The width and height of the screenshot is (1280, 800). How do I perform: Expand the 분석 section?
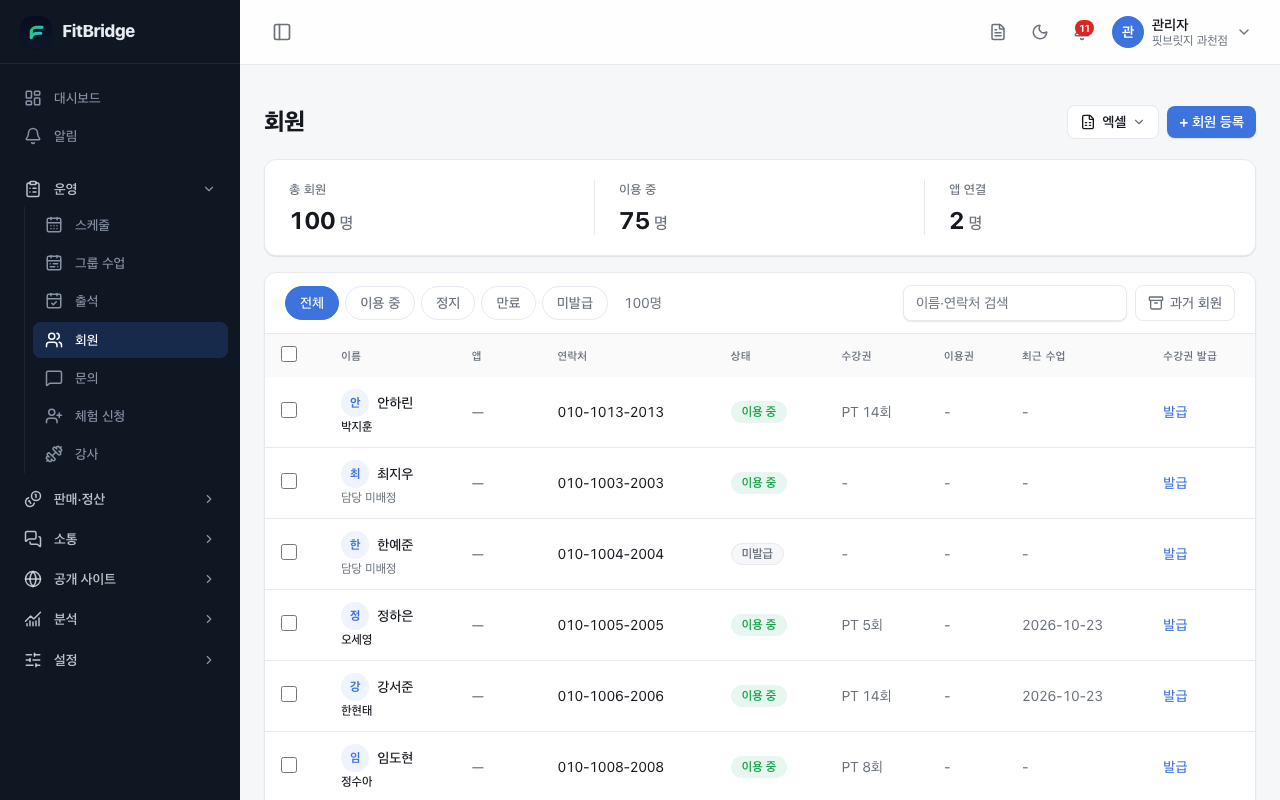120,619
